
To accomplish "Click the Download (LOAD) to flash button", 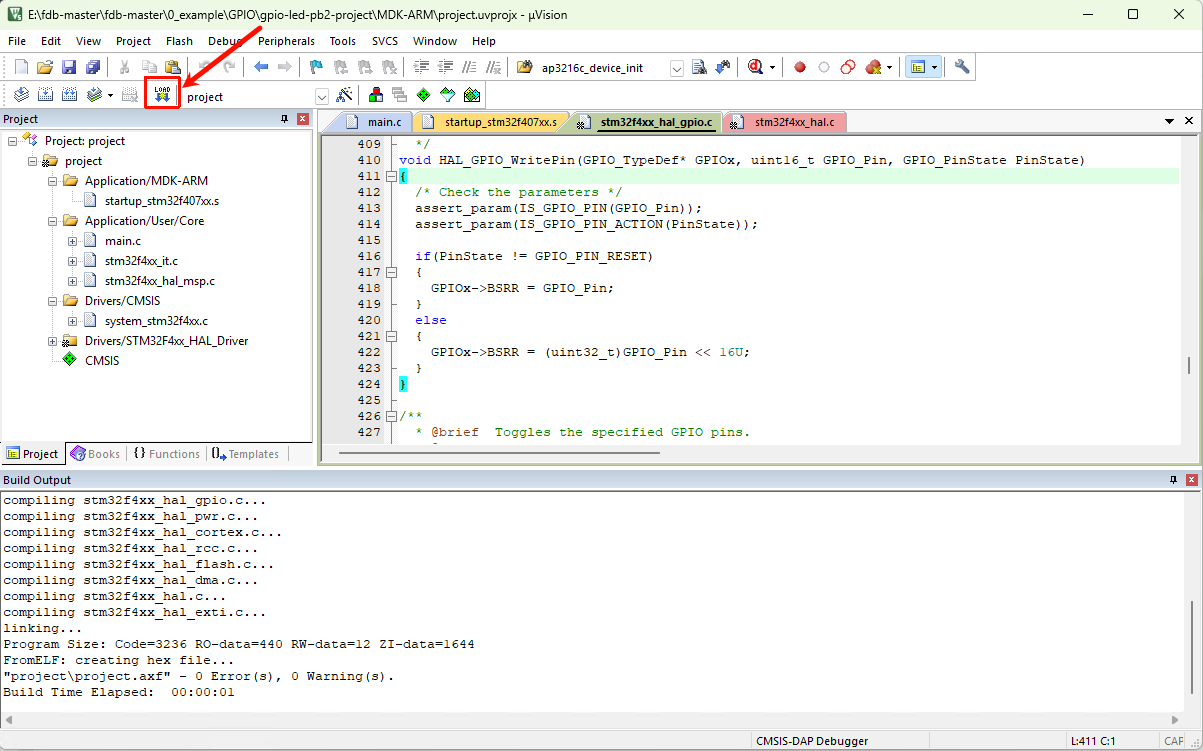I will [x=162, y=94].
